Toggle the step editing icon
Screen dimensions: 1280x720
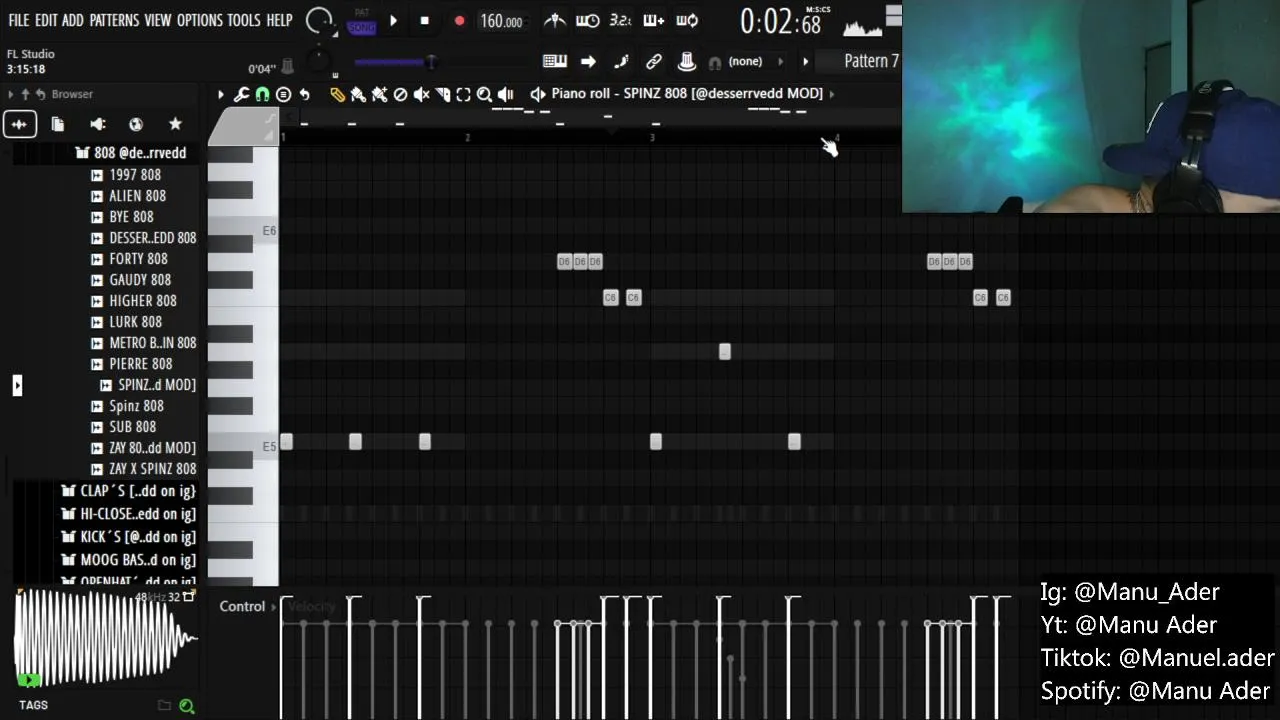tap(621, 62)
